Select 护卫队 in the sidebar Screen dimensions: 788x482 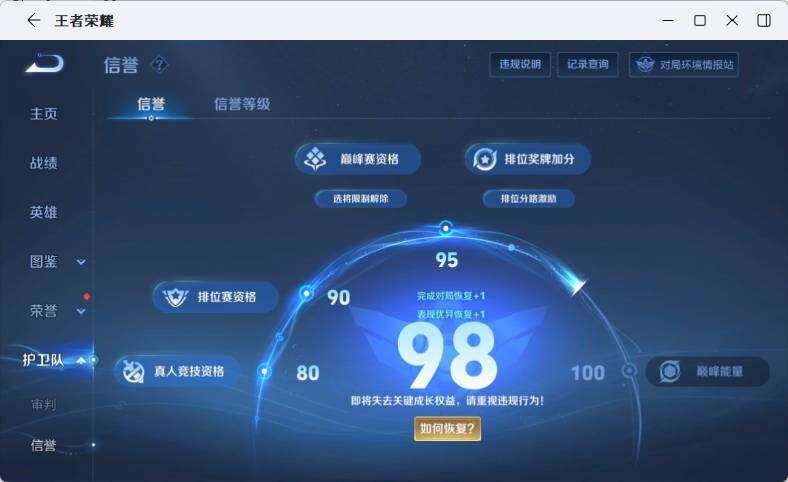[43, 360]
